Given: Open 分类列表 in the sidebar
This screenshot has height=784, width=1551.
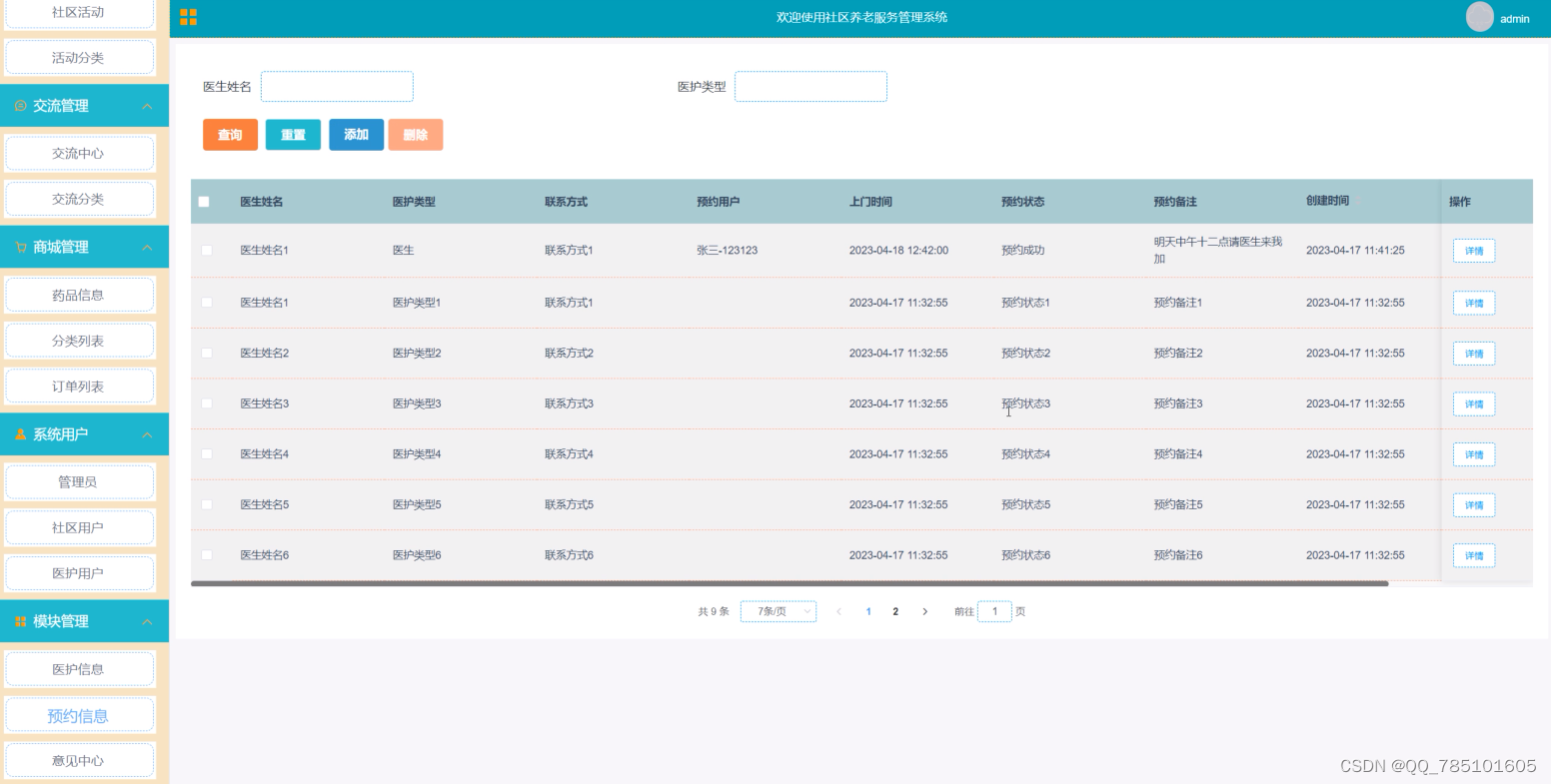Looking at the screenshot, I should coord(80,341).
